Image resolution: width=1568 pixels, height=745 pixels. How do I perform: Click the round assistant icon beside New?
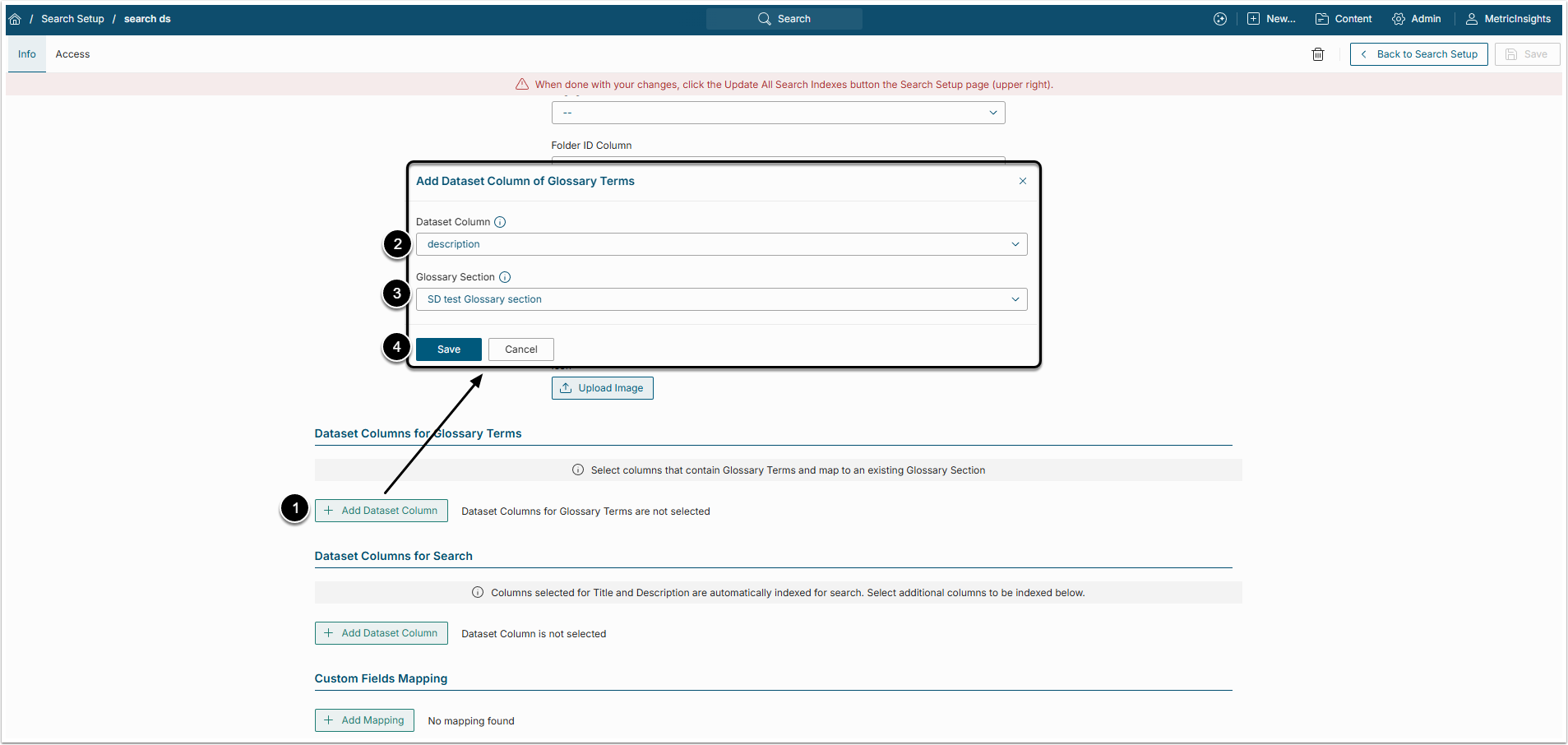(1220, 19)
